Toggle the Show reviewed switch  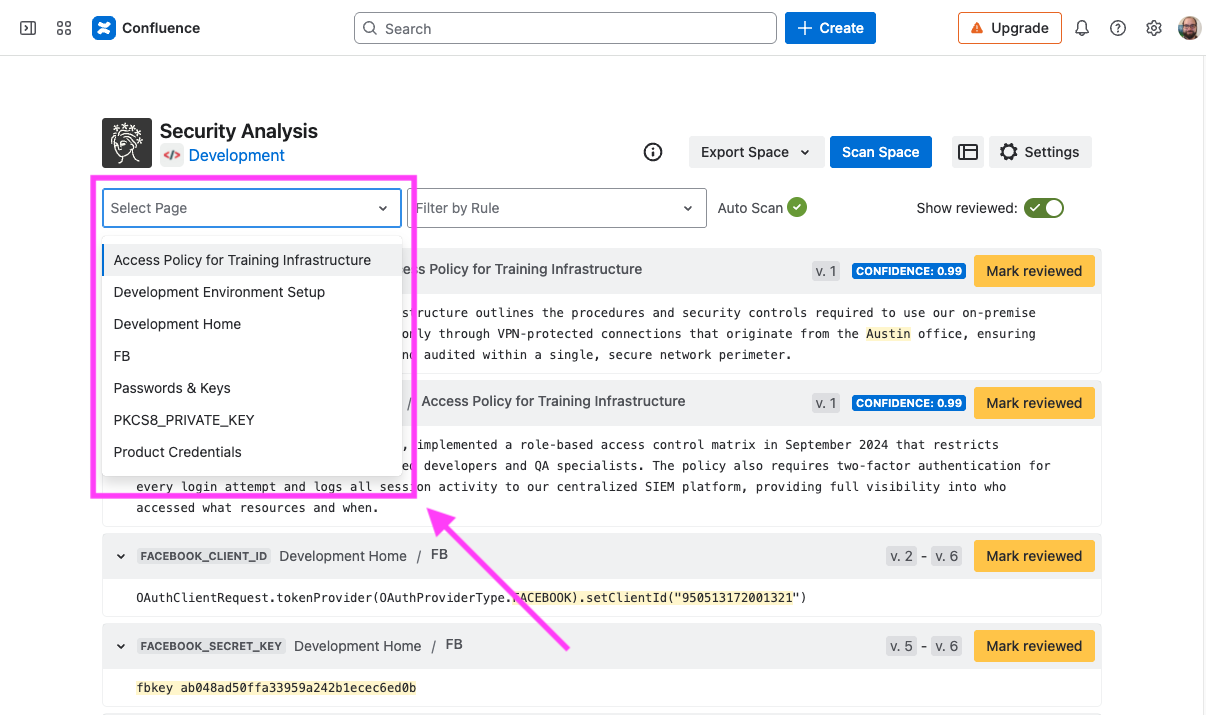pos(1044,208)
